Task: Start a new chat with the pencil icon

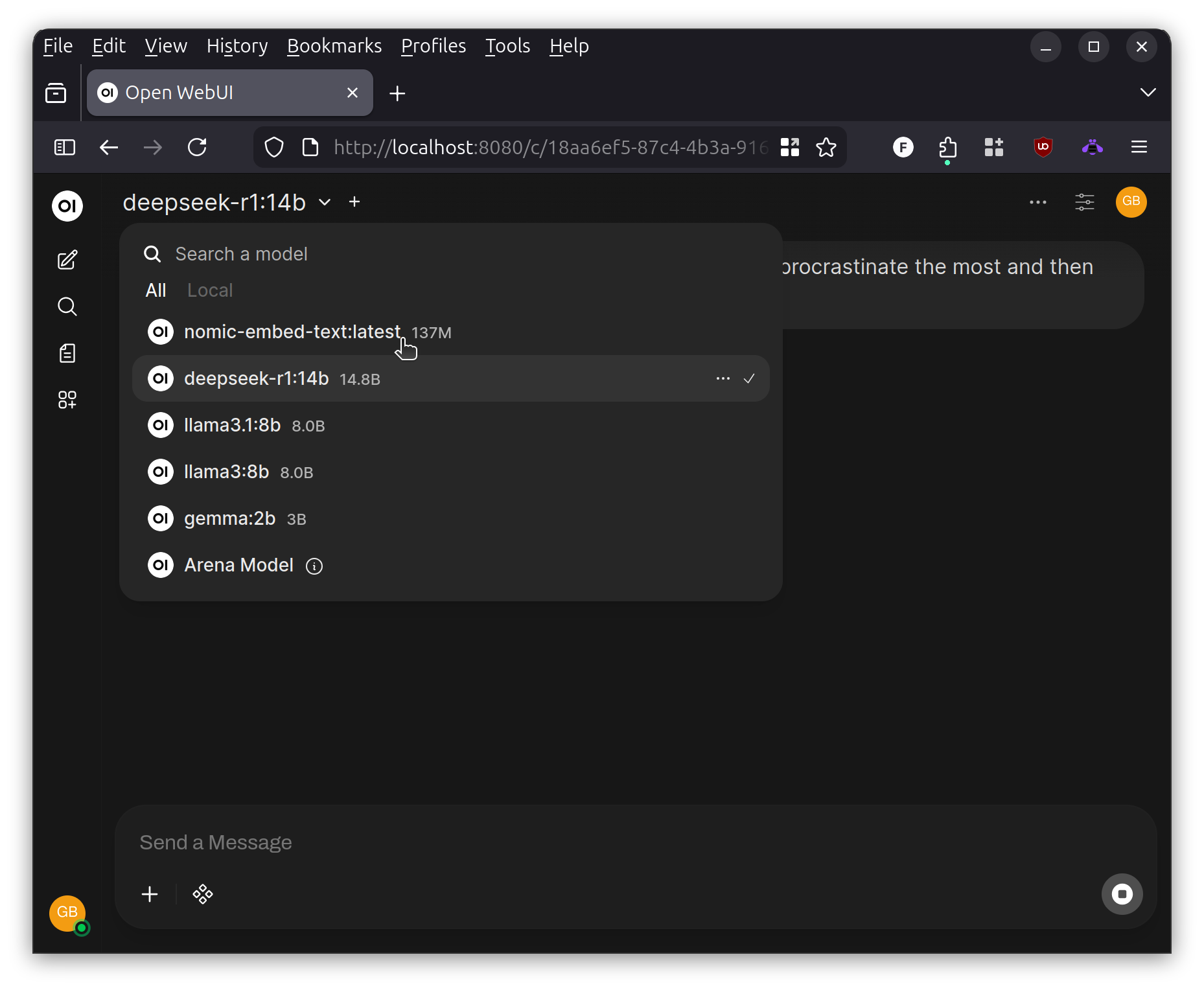Action: pyautogui.click(x=67, y=260)
